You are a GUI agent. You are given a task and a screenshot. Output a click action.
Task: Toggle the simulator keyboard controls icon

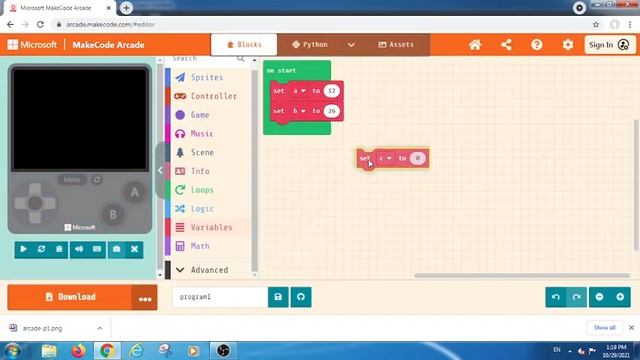(x=97, y=249)
